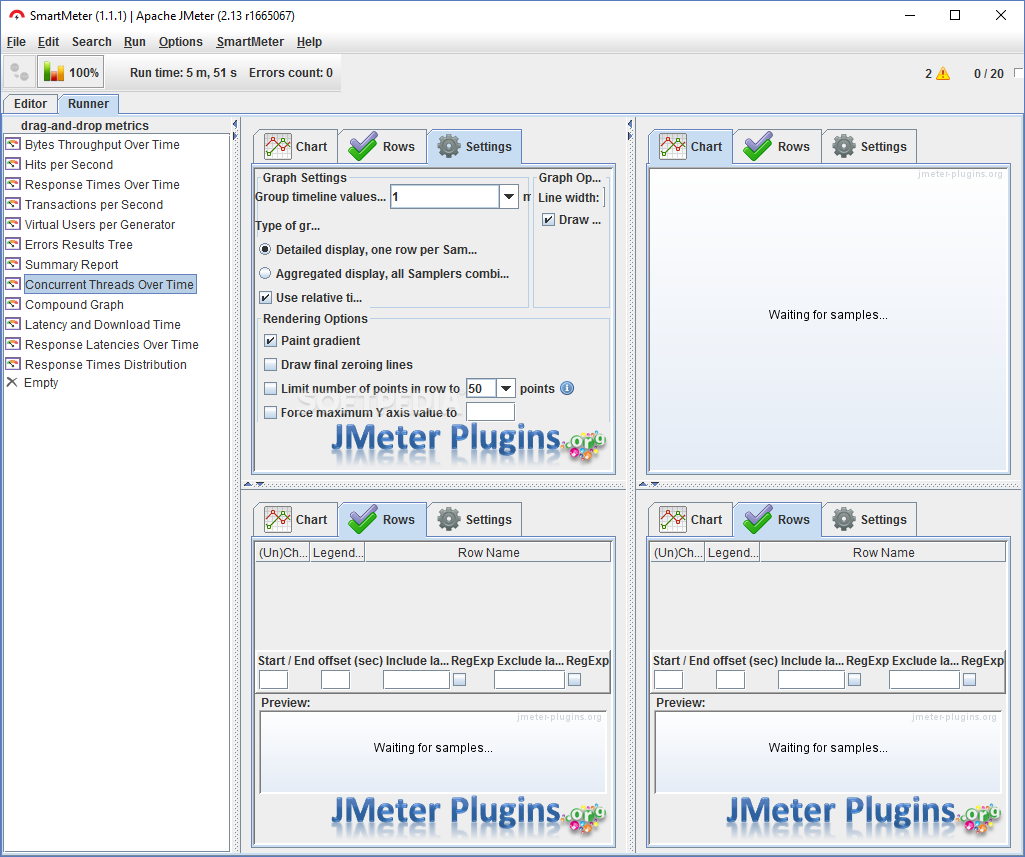This screenshot has width=1025, height=857.
Task: Click Exclude labels field in bottom-left panel
Action: [x=529, y=680]
